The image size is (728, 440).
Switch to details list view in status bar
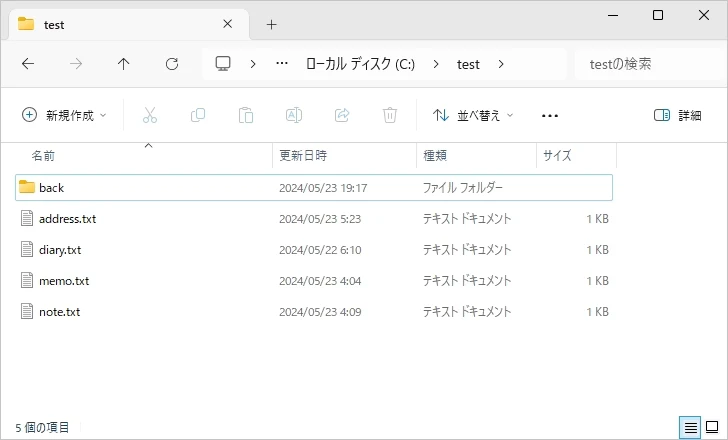click(x=690, y=427)
